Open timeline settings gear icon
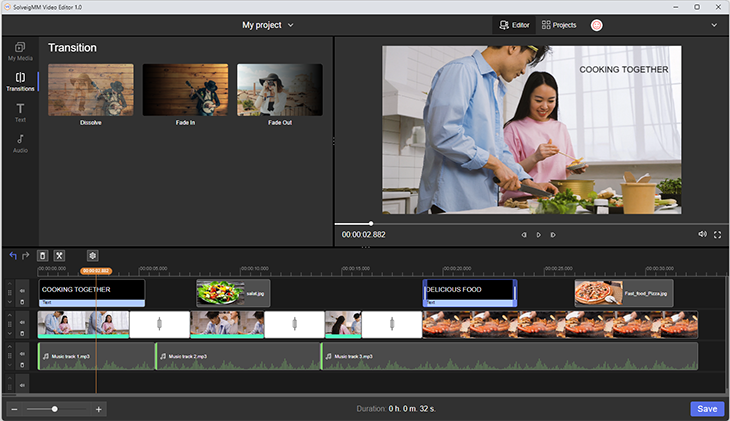This screenshot has width=730, height=421. click(x=93, y=256)
